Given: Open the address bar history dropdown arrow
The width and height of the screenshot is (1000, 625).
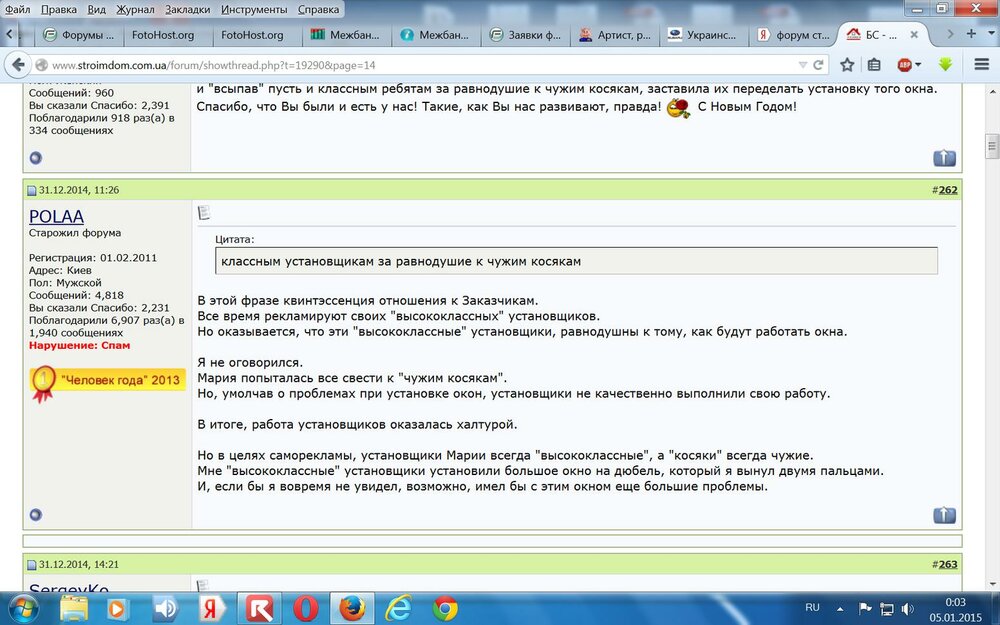Looking at the screenshot, I should pos(802,64).
